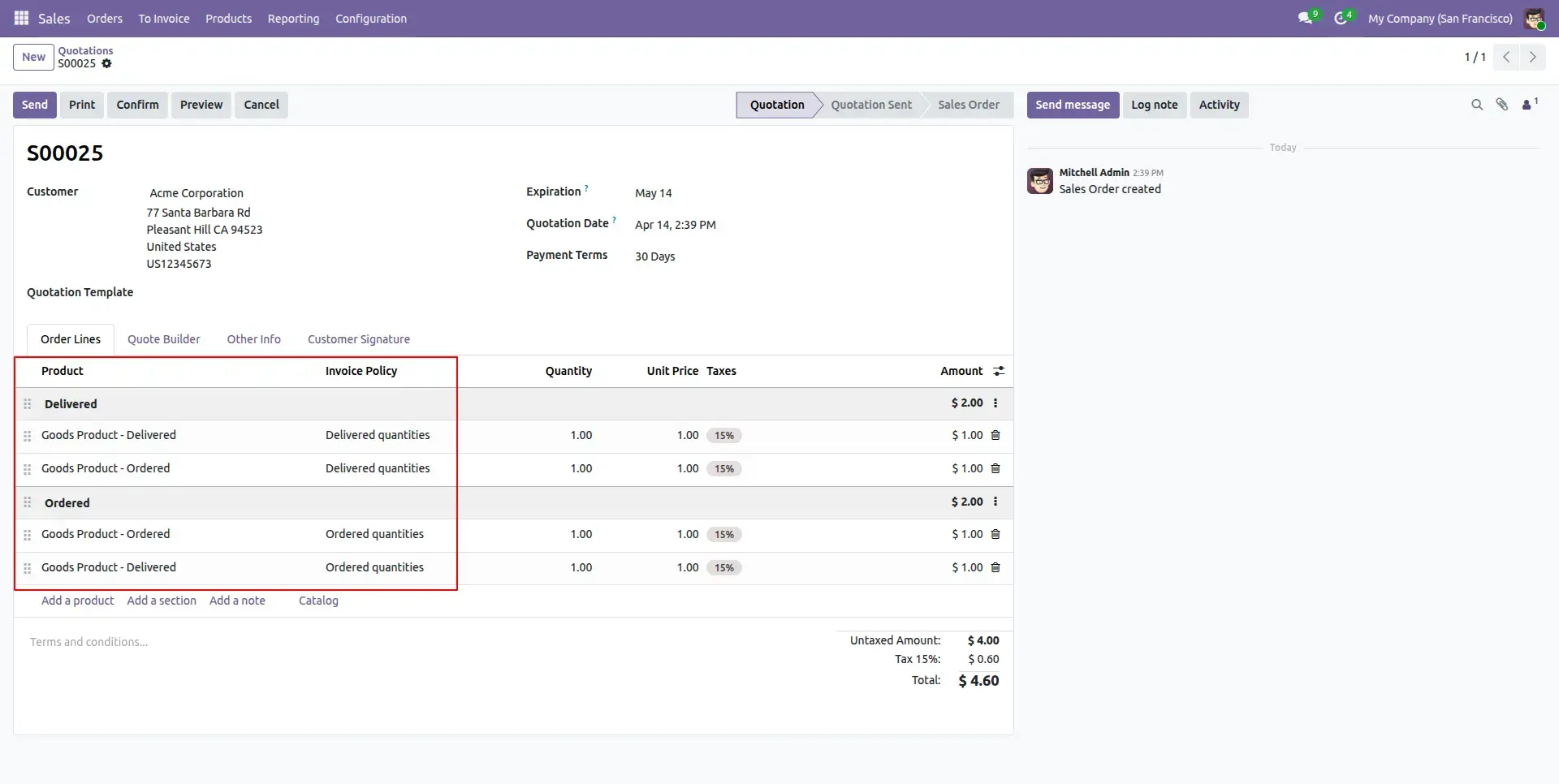The image size is (1559, 784).
Task: Open the attachments paperclip icon
Action: [x=1502, y=105]
